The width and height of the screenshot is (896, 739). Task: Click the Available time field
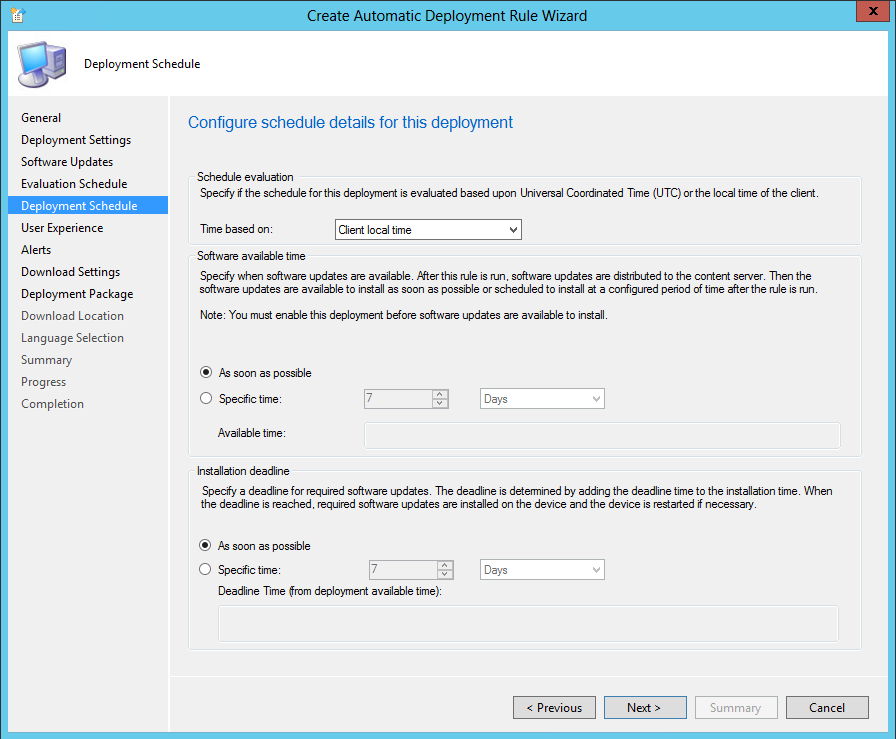(602, 436)
